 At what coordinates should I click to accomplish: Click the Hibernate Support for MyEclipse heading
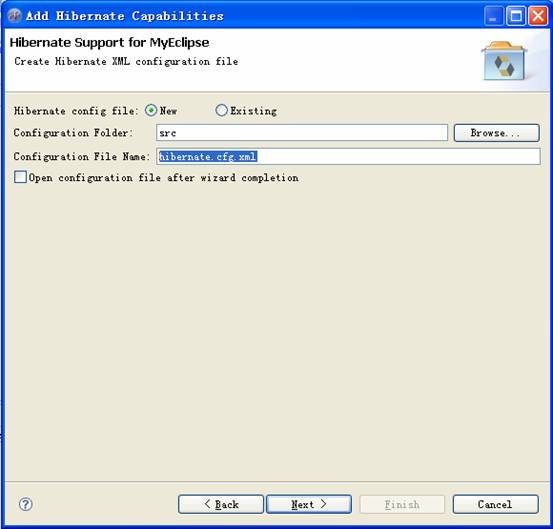tap(109, 43)
